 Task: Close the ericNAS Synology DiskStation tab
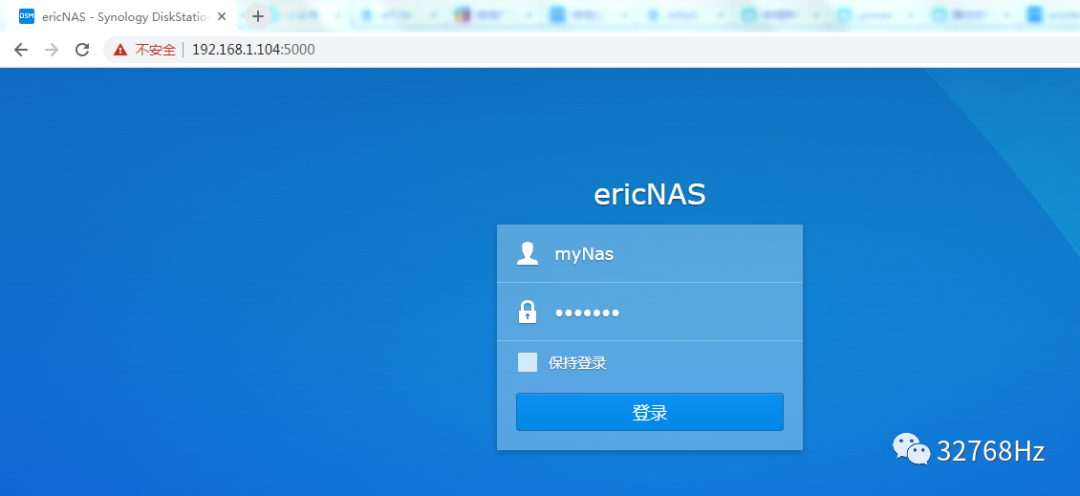coord(222,16)
